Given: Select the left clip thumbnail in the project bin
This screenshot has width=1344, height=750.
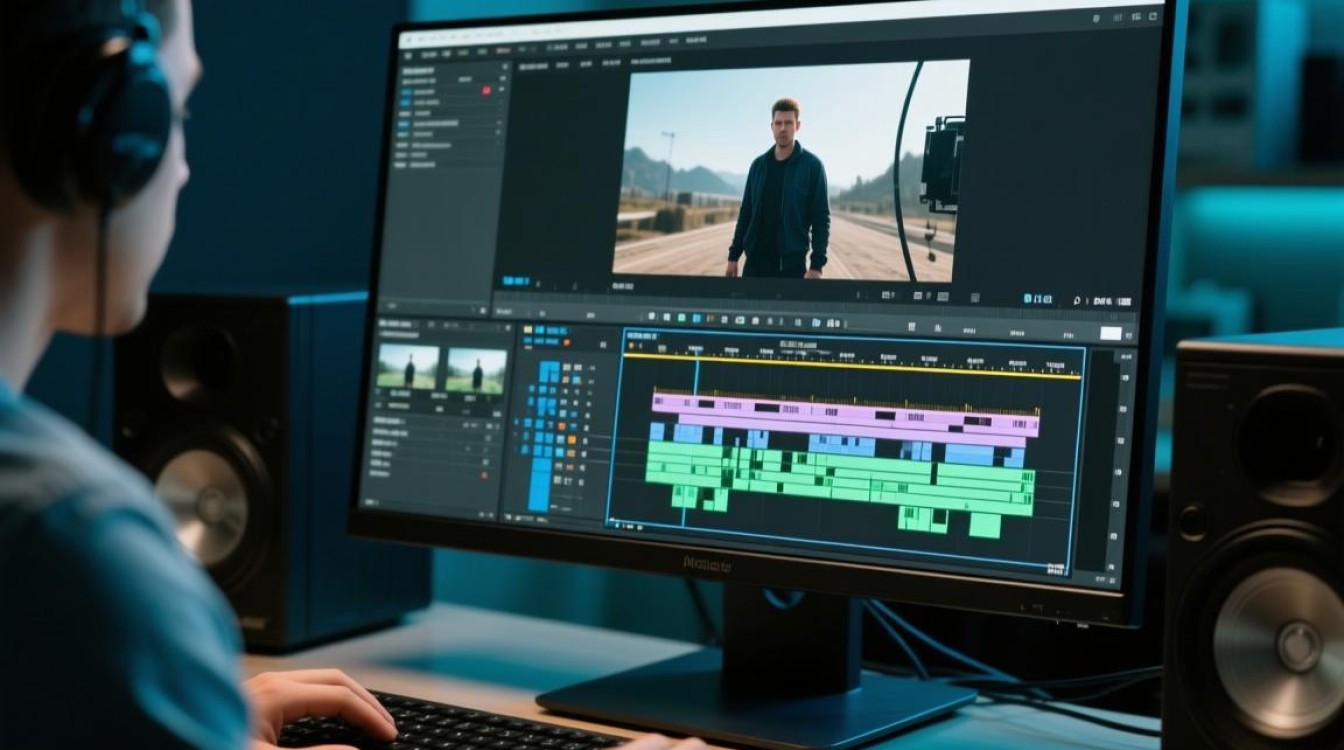Looking at the screenshot, I should [408, 368].
